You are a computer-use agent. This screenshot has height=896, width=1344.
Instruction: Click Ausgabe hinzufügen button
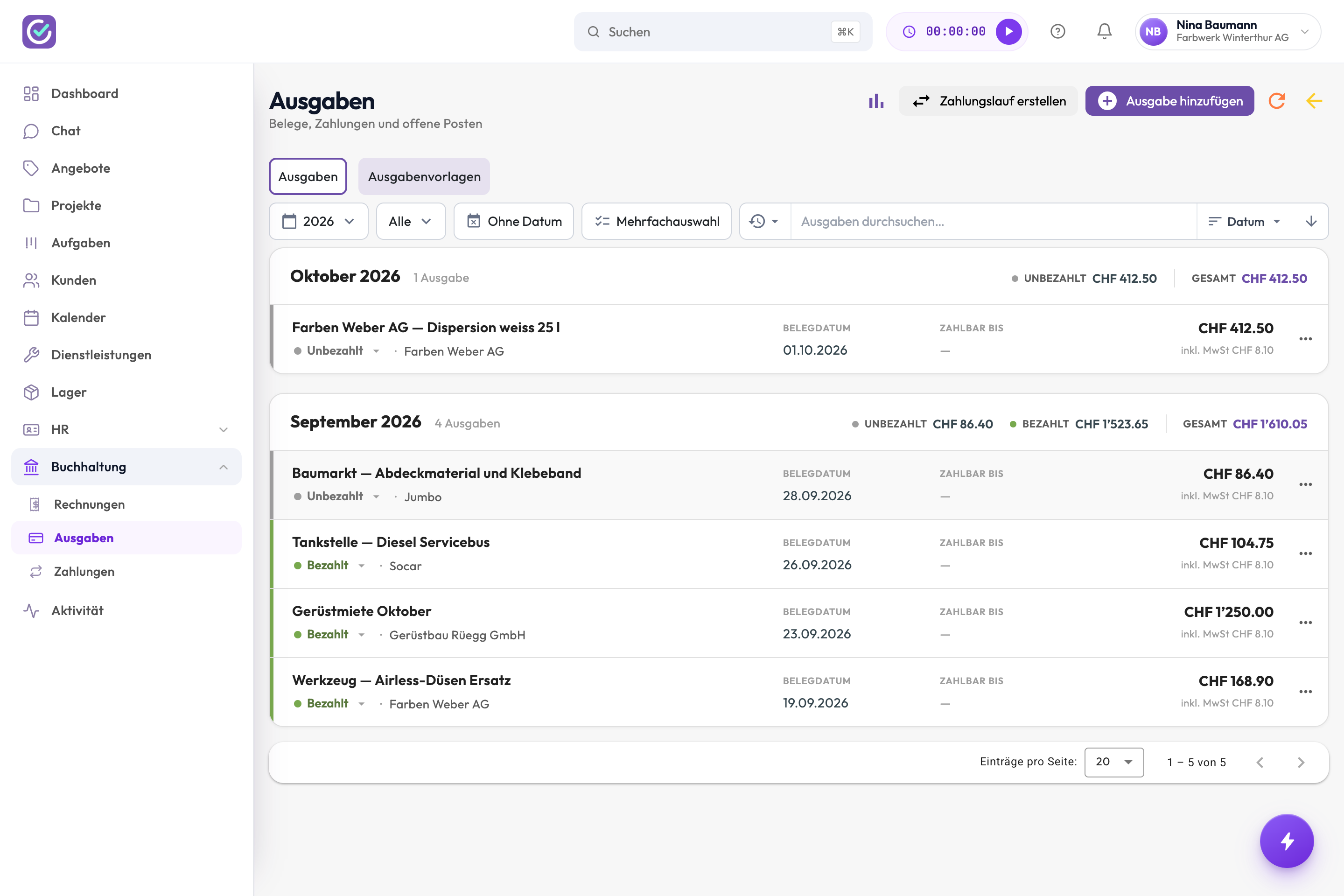[1169, 101]
